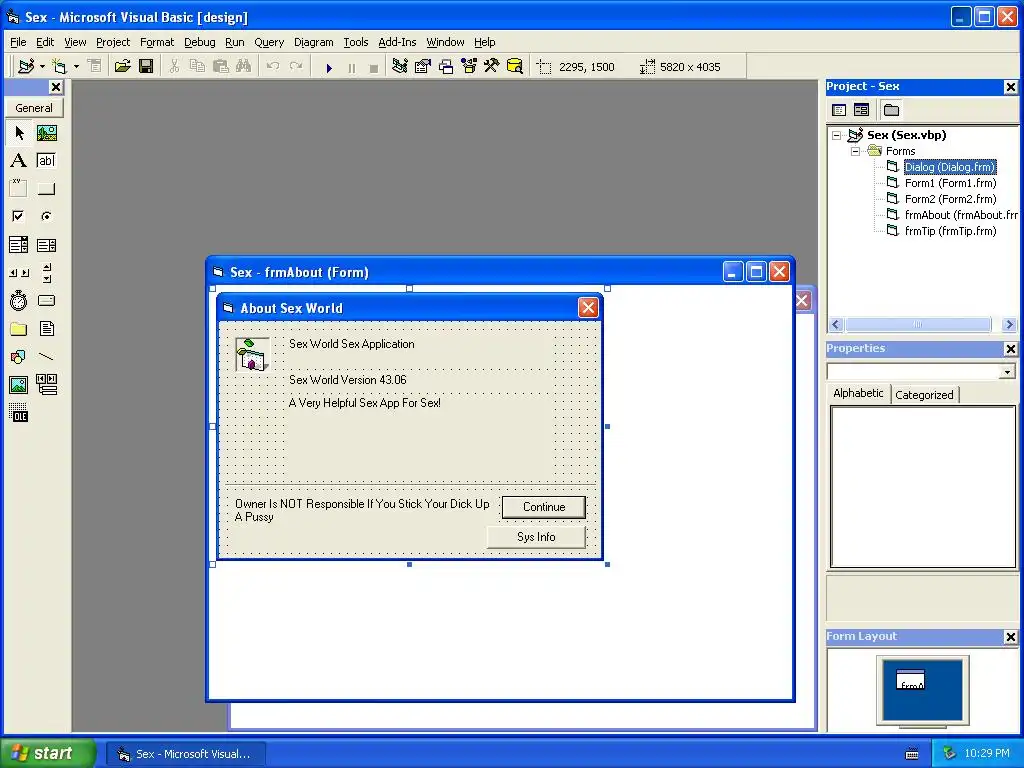Screen dimensions: 1024x768
Task: Select the CheckBox control tool
Action: coord(19,216)
